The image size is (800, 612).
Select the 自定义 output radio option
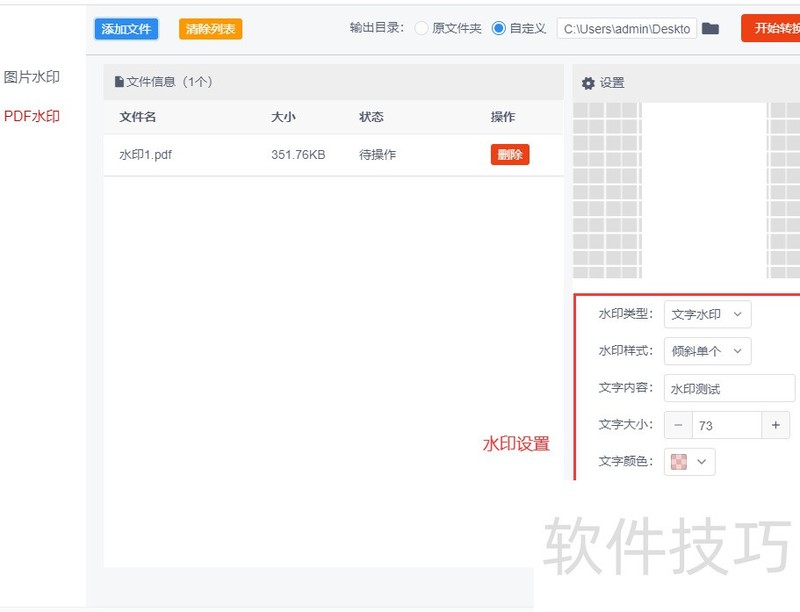pyautogui.click(x=499, y=29)
